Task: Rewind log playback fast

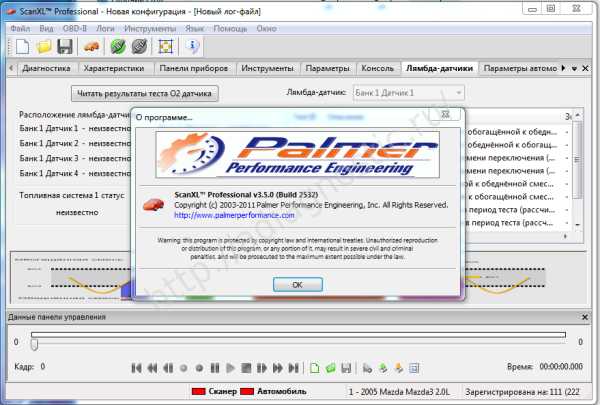Action: tap(152, 368)
